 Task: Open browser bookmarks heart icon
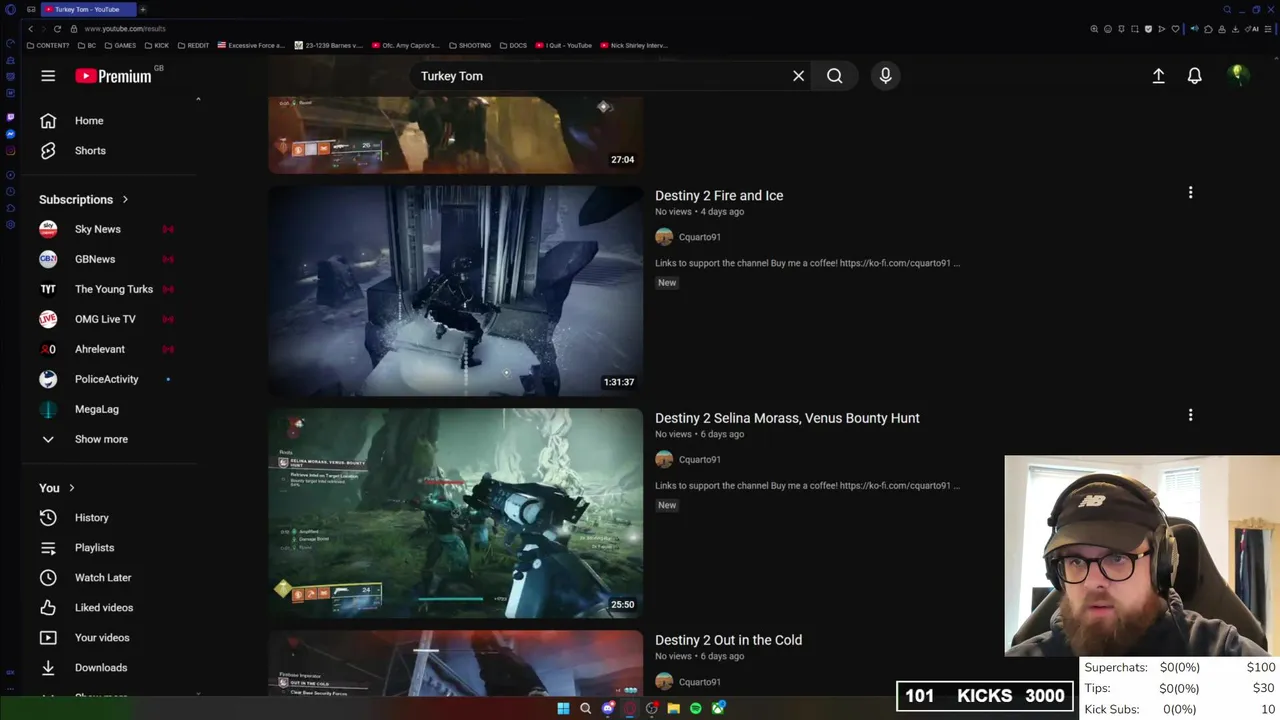tap(1175, 29)
